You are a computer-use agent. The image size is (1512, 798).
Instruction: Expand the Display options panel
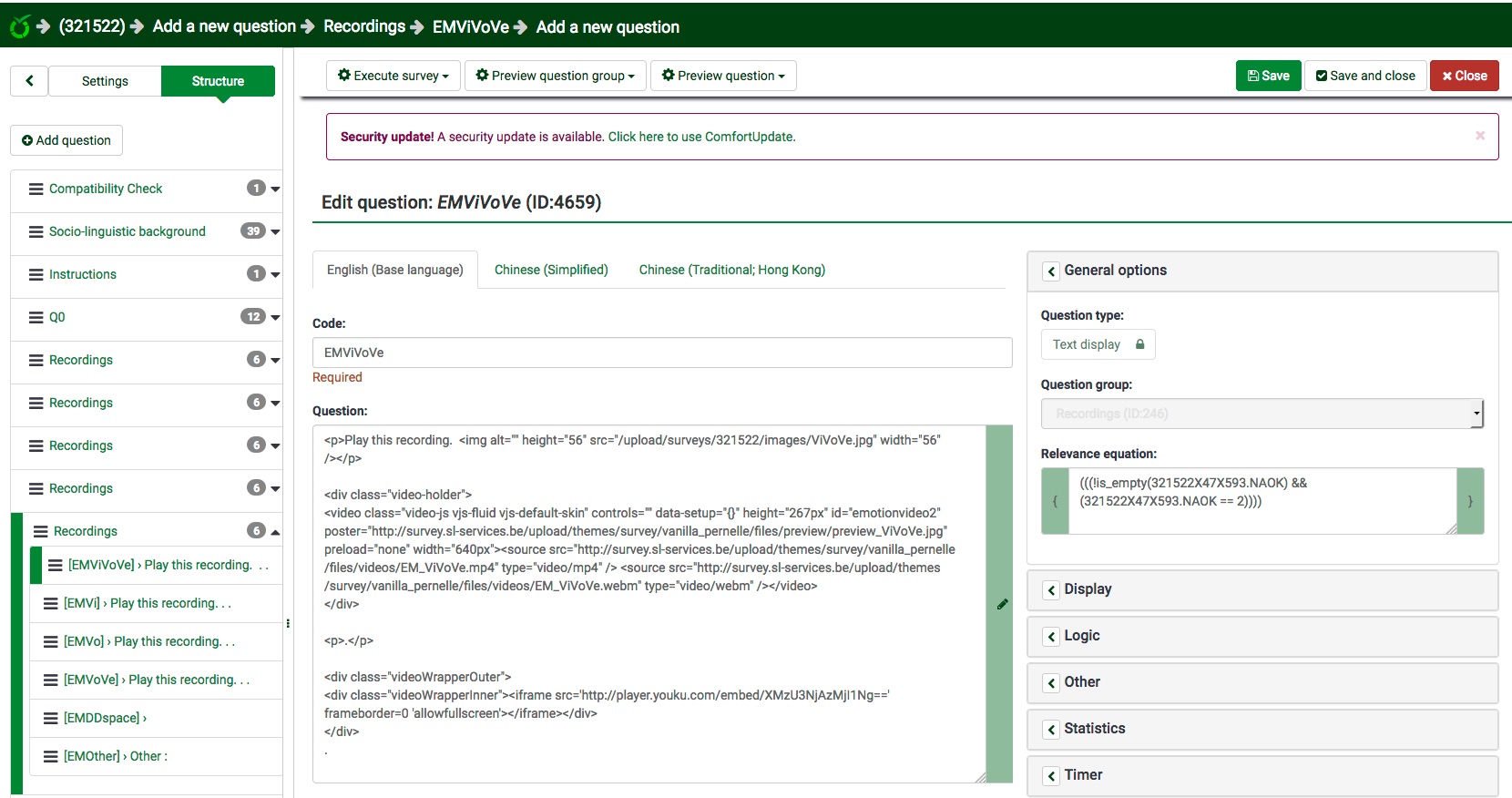pos(1051,589)
